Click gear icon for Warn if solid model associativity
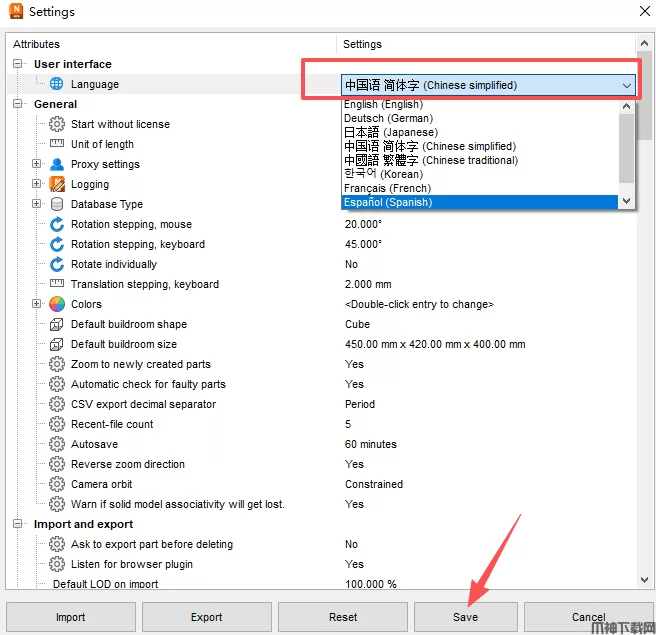 (56, 504)
